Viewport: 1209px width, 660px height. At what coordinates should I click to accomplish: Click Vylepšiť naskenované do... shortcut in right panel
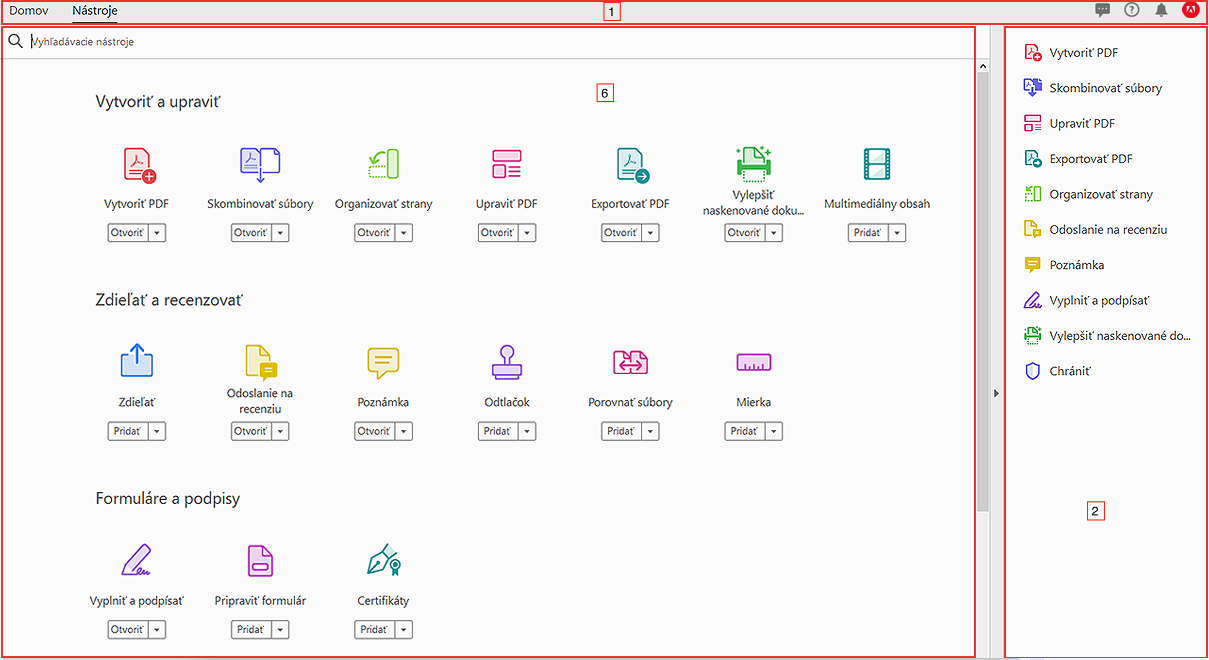[x=1107, y=336]
